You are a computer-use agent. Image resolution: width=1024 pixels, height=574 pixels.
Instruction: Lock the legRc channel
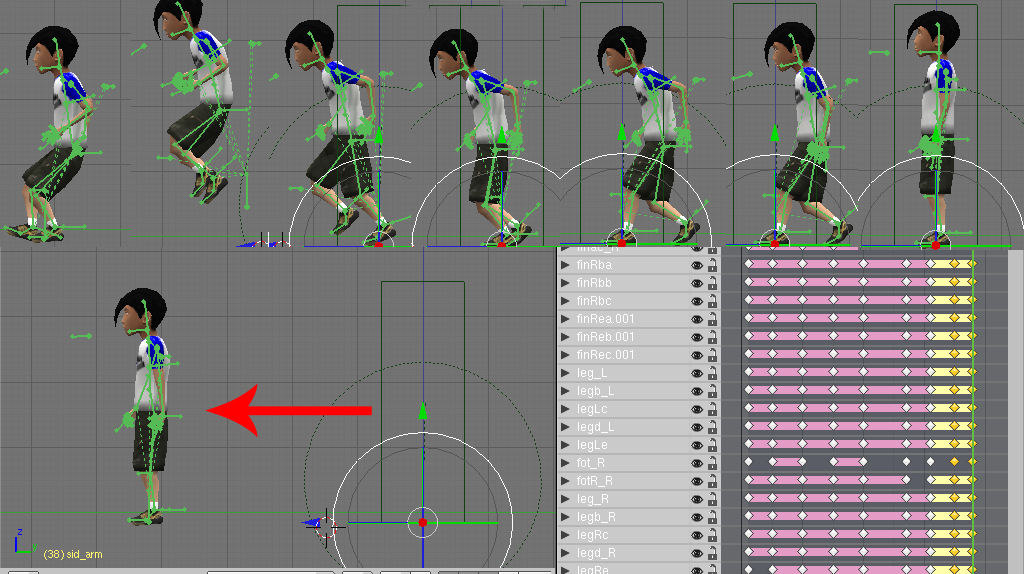coord(712,535)
